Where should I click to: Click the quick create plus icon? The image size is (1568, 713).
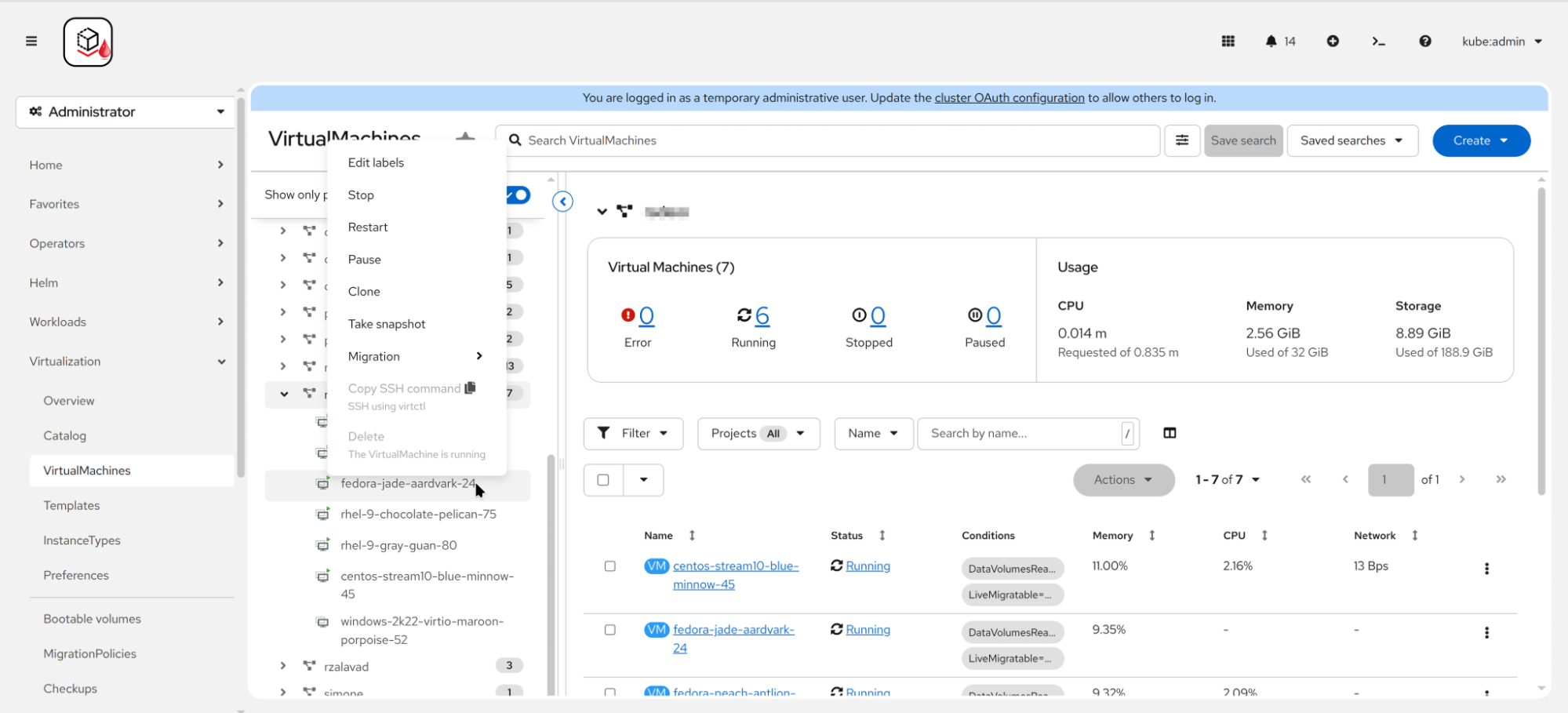(x=1332, y=42)
